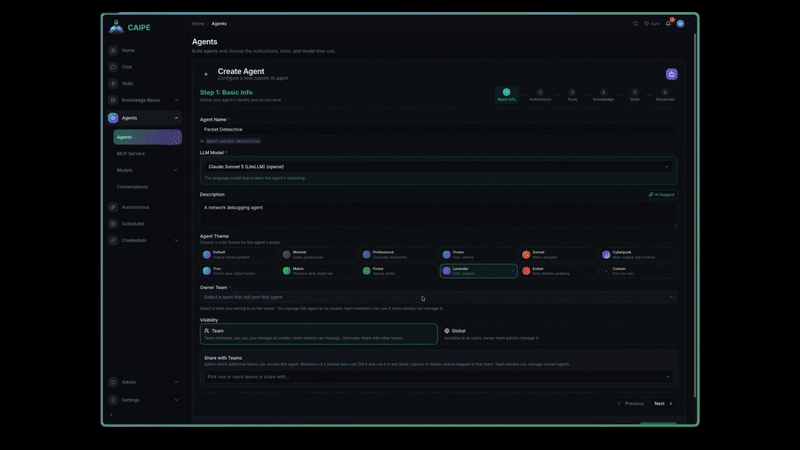Jump to step 6 Advanced
Screen dimensions: 800x450
(x=665, y=95)
